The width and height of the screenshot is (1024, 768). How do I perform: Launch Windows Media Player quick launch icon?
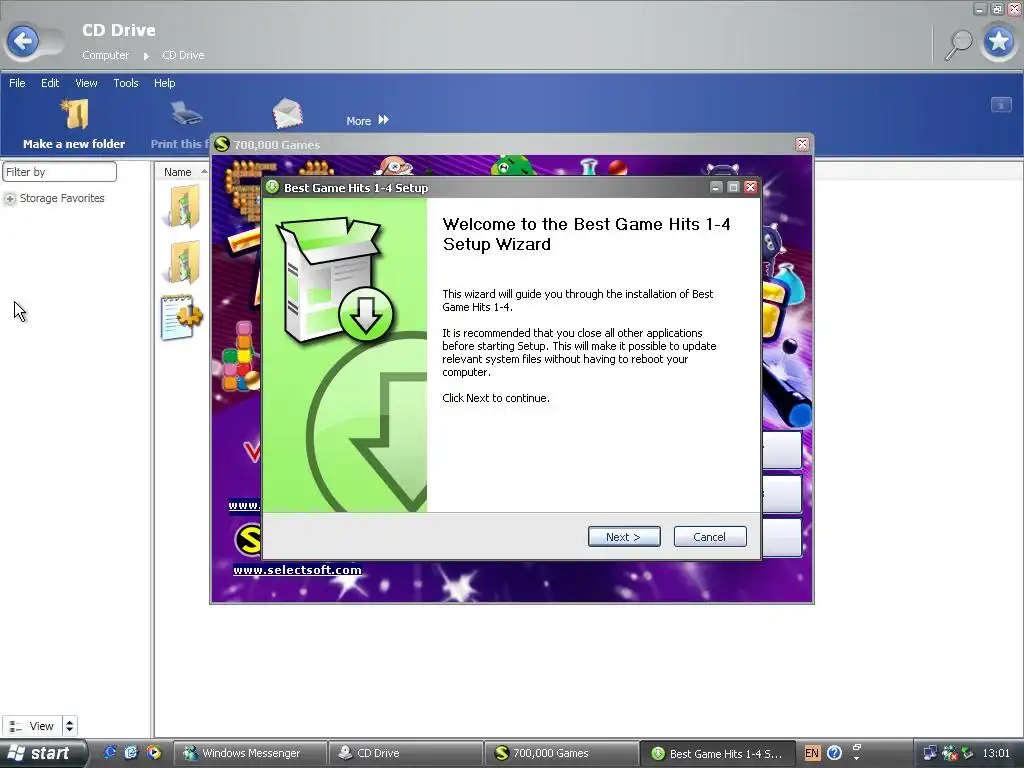pyautogui.click(x=153, y=752)
